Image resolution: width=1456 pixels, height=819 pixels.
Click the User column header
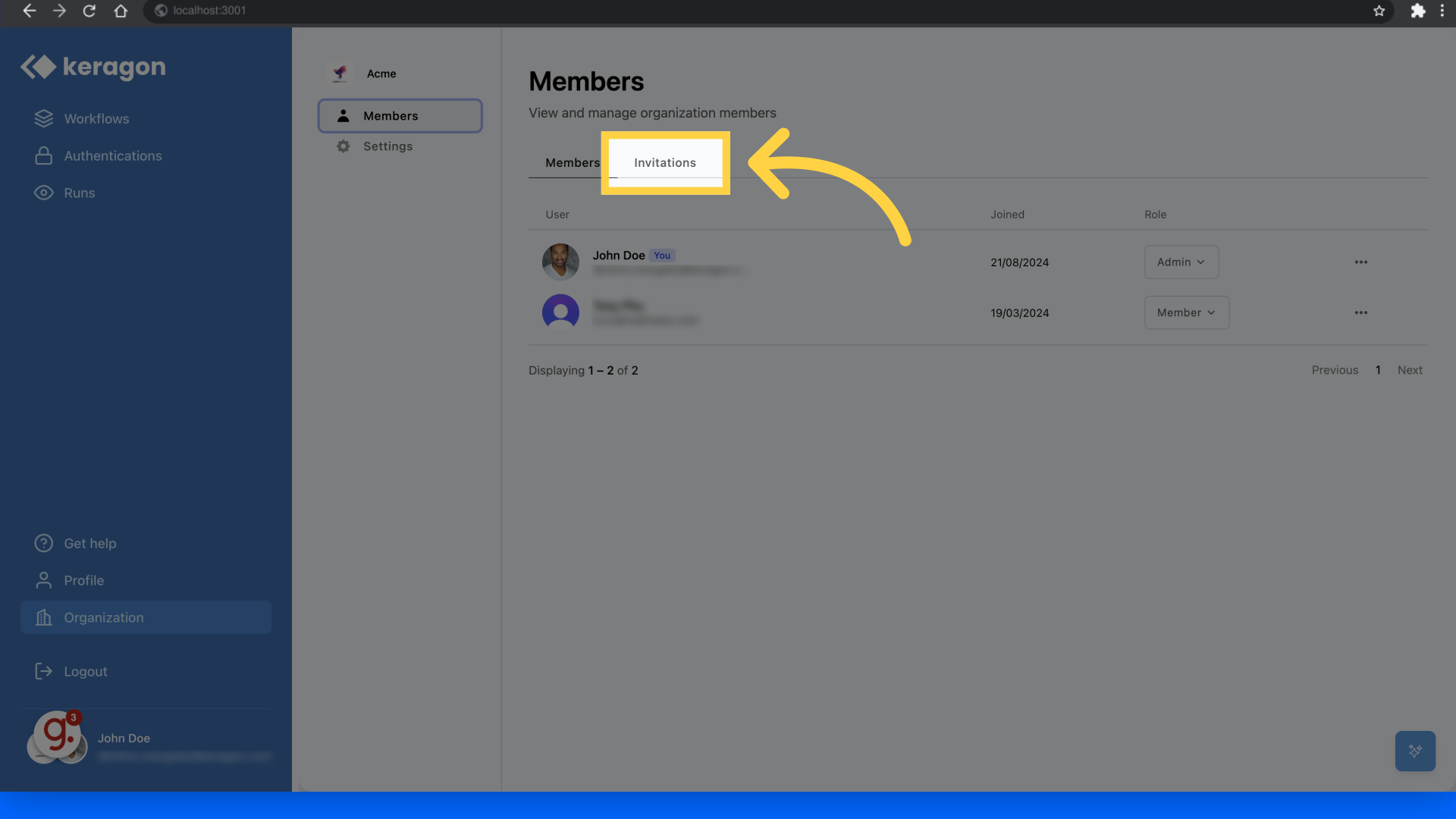(557, 215)
